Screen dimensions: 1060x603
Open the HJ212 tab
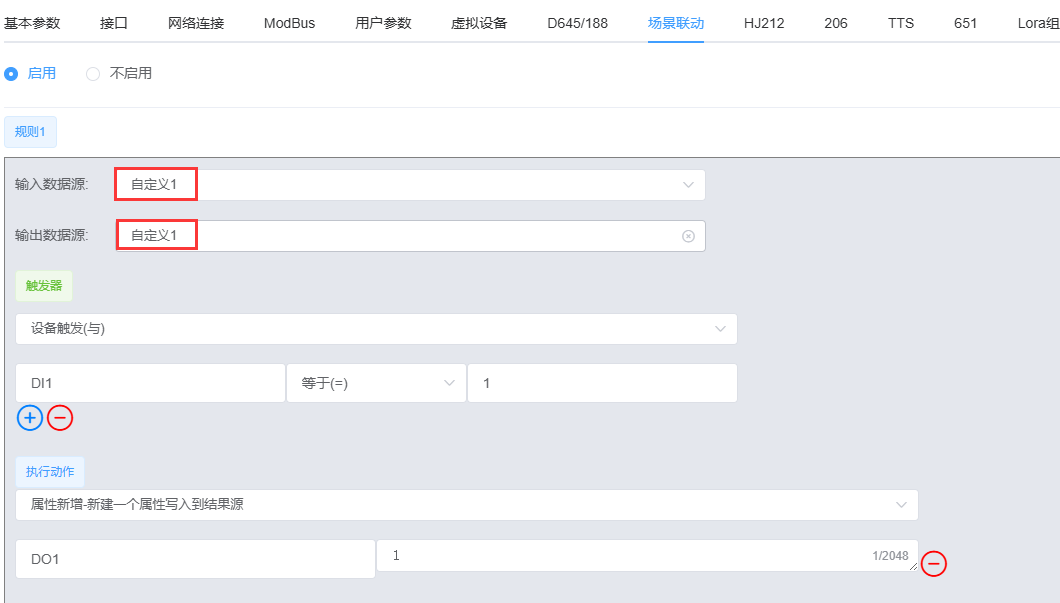tap(764, 23)
